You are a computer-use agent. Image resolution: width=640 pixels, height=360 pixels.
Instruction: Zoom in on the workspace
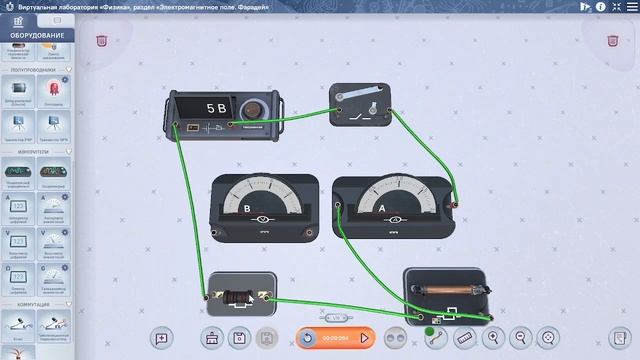point(493,338)
